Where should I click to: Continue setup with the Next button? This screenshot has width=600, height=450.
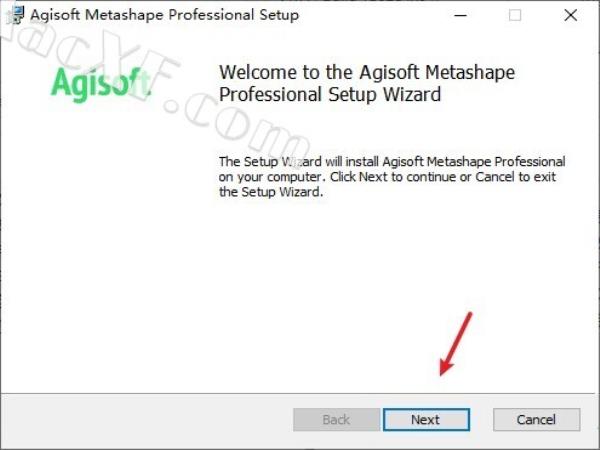426,419
